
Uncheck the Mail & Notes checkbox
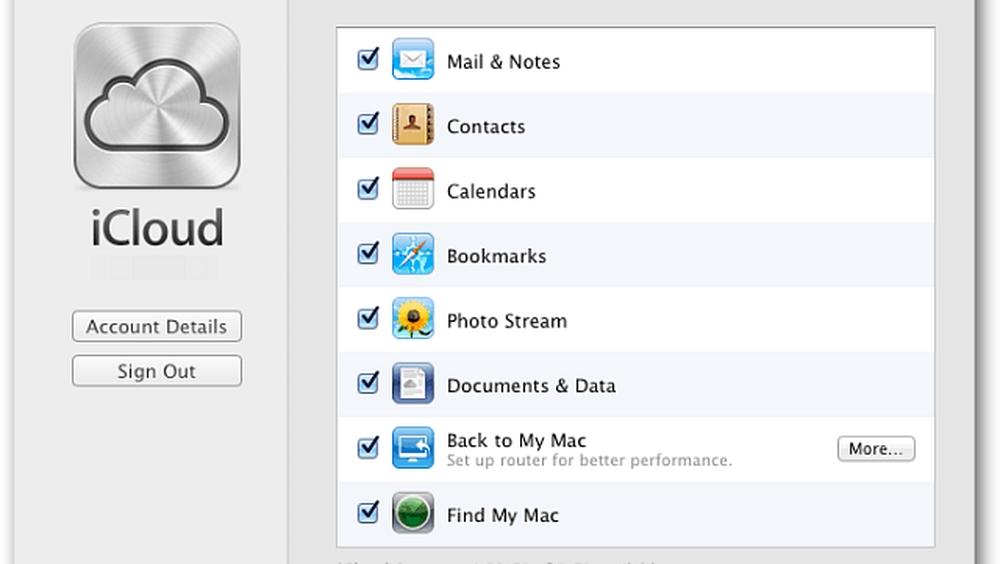(368, 60)
